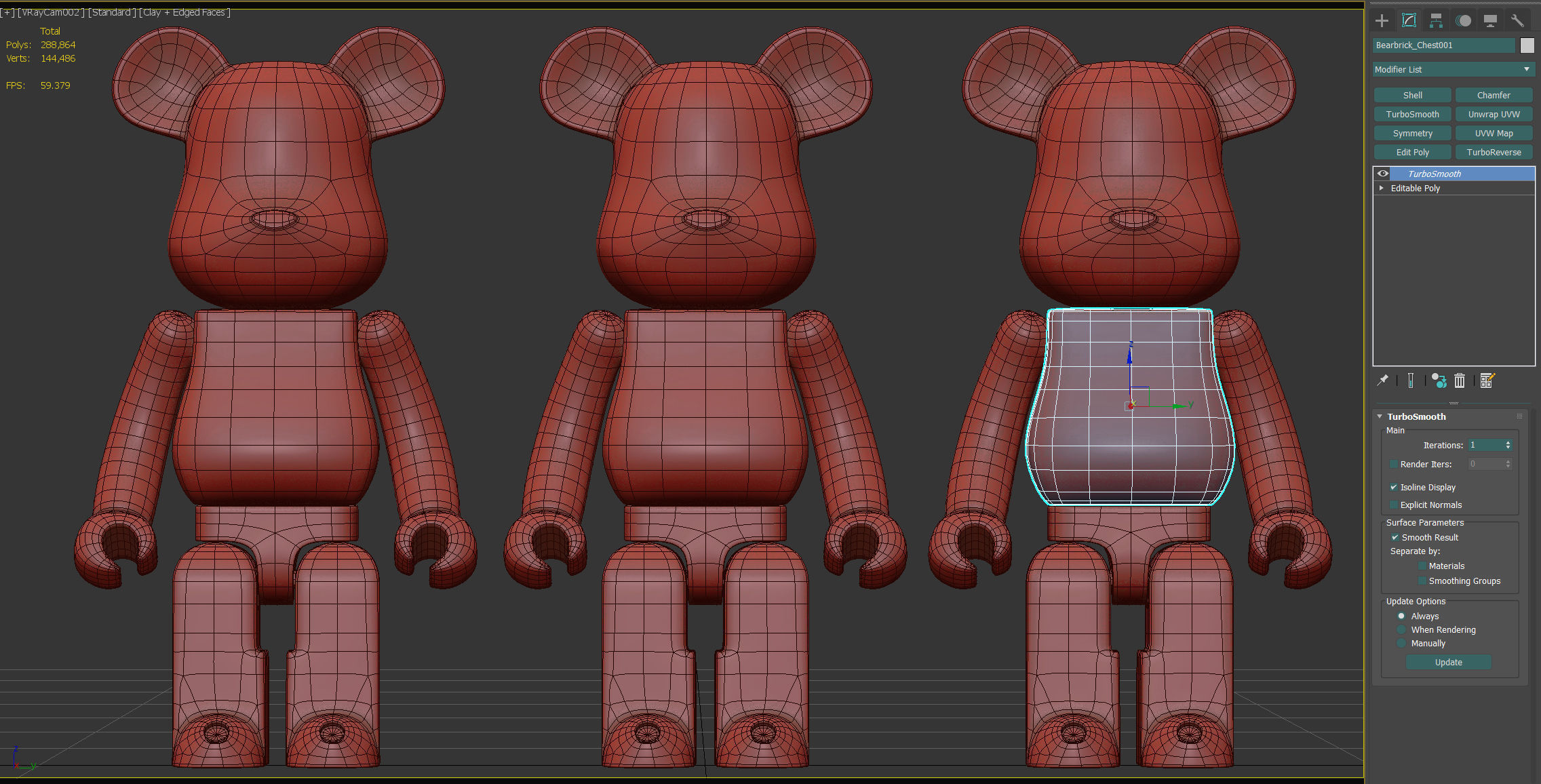Toggle Show End Result icon

pyautogui.click(x=1411, y=380)
